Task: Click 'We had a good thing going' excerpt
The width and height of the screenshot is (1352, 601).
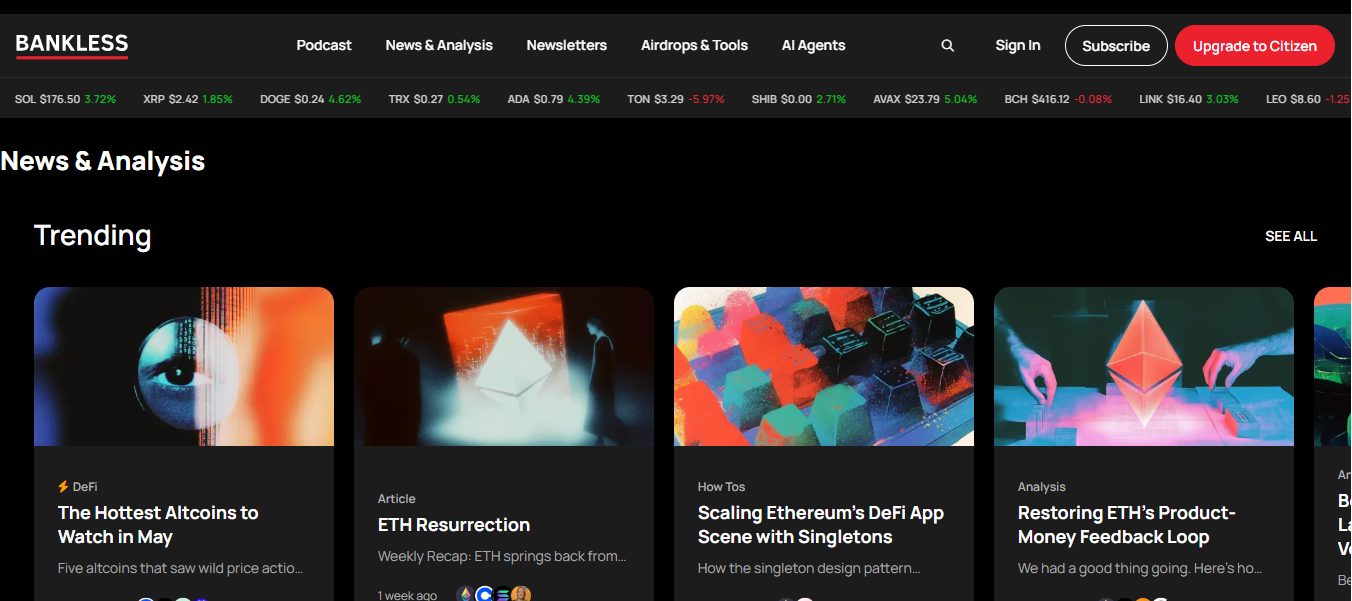Action: click(x=1140, y=568)
